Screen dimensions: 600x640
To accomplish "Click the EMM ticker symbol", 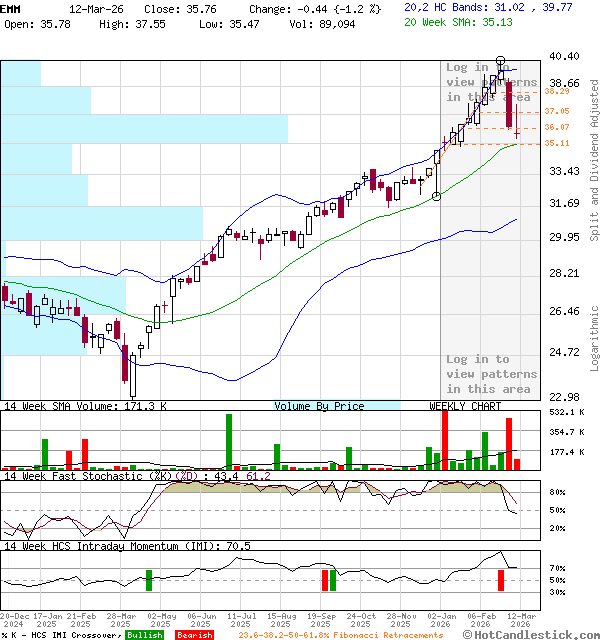I will [12, 7].
